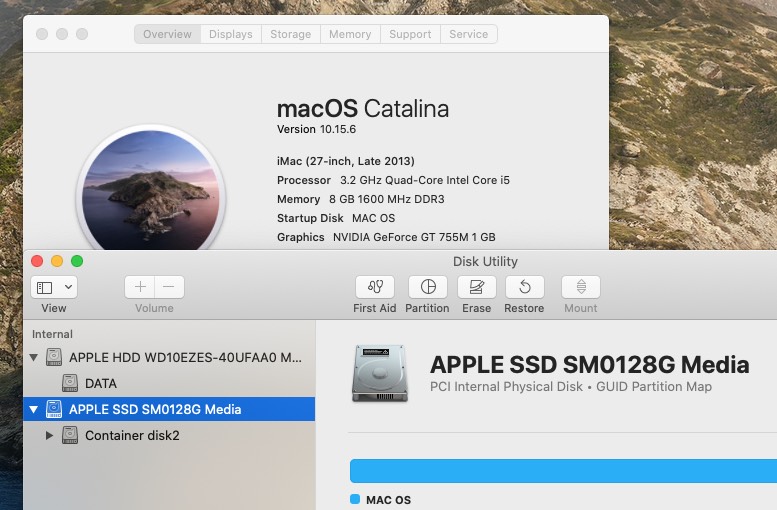Viewport: 777px width, 510px height.
Task: Open the Support tab
Action: 410,34
